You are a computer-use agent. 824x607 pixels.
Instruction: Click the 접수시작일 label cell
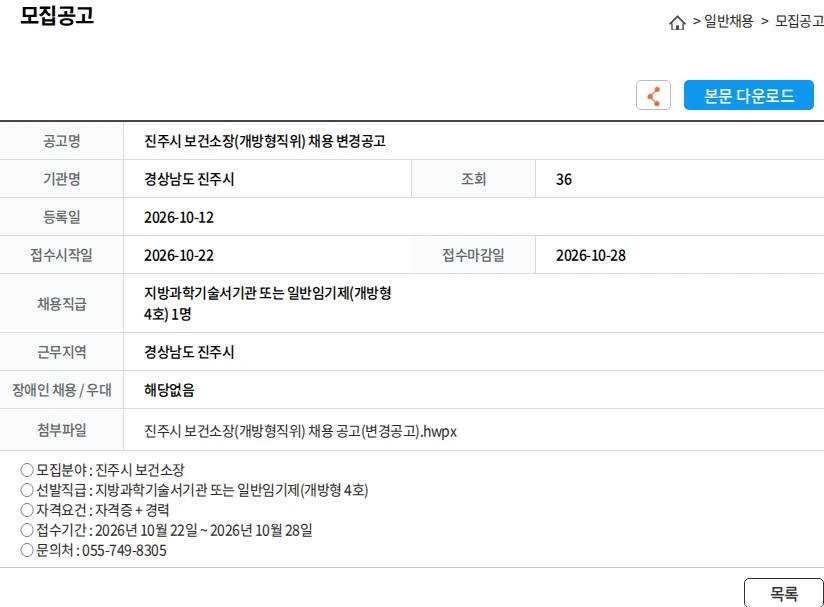tap(61, 255)
